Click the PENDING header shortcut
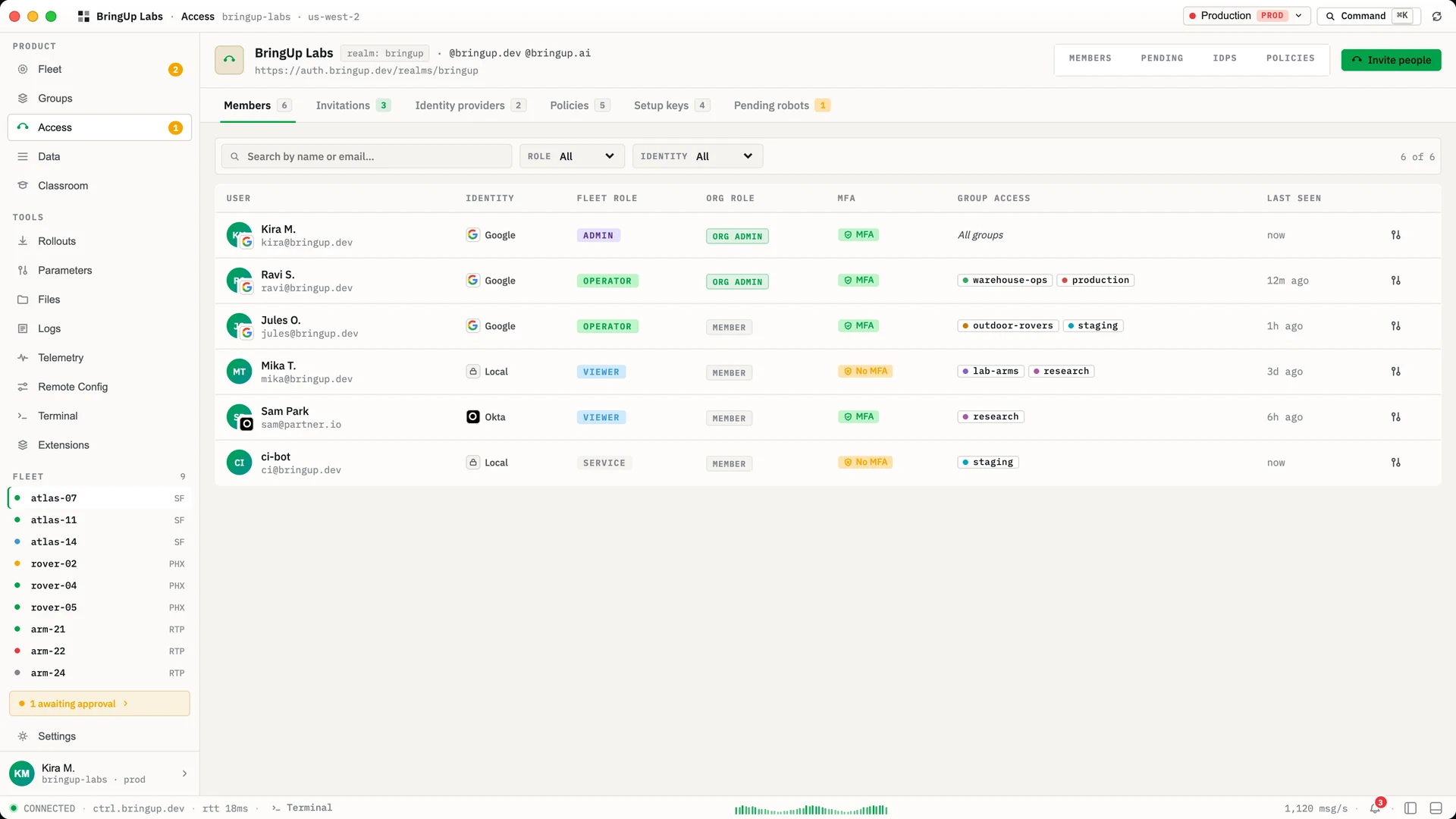This screenshot has width=1456, height=819. pyautogui.click(x=1162, y=58)
